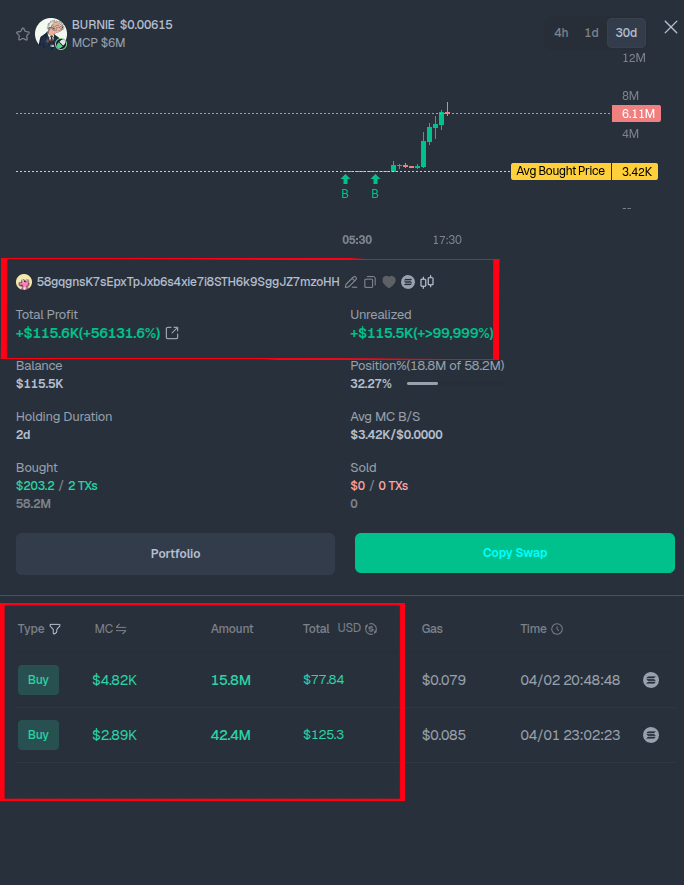Copy the wallet address
This screenshot has height=885, width=684.
pyautogui.click(x=370, y=282)
